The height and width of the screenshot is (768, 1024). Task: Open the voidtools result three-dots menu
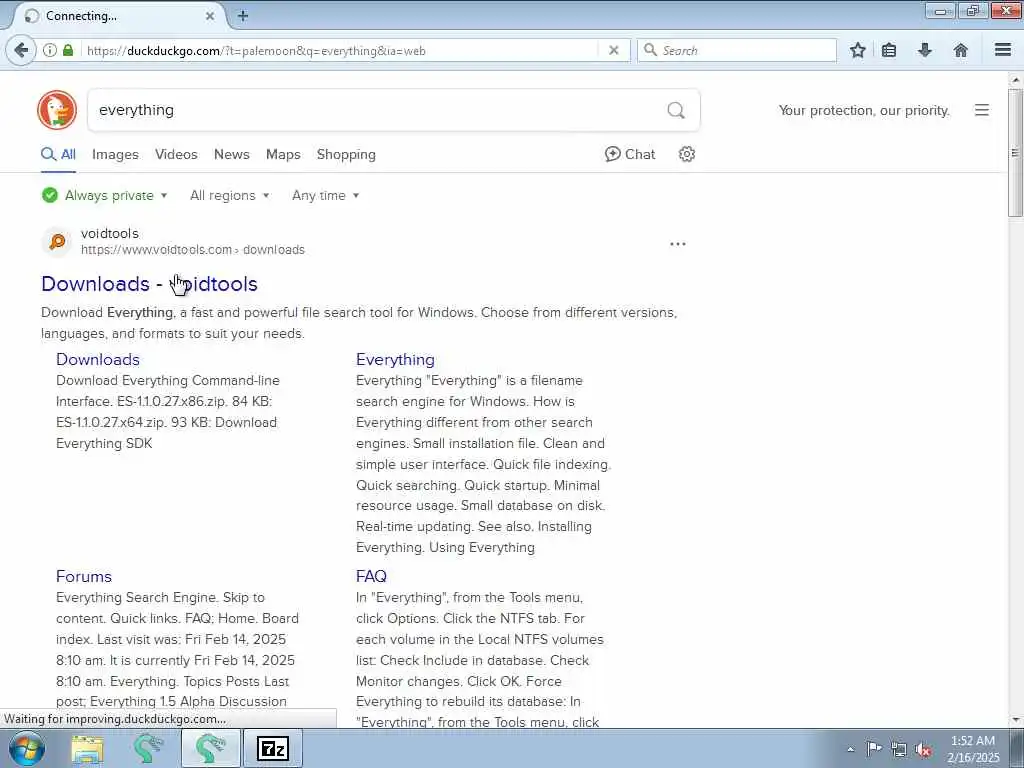click(x=678, y=244)
